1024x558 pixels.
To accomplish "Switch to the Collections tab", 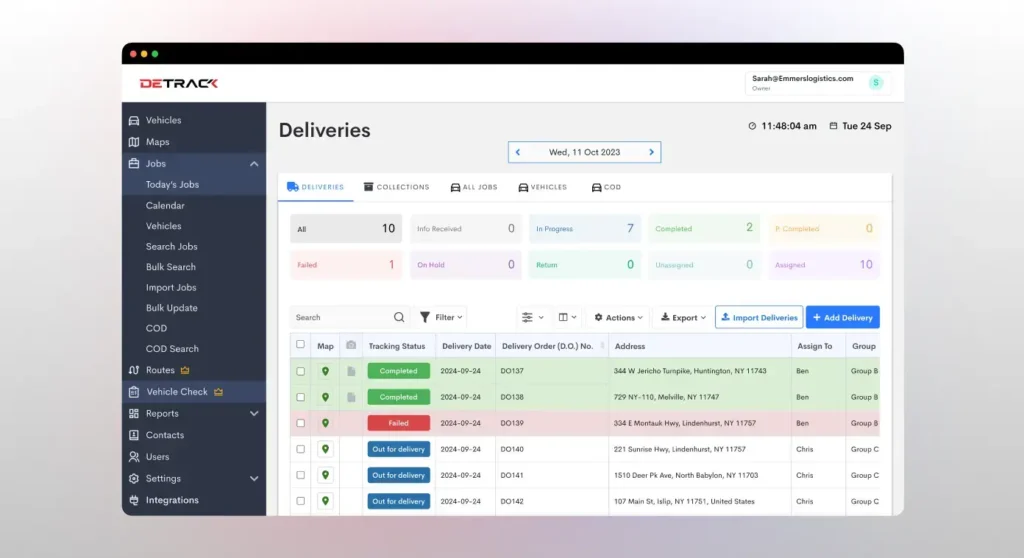I will [x=396, y=188].
